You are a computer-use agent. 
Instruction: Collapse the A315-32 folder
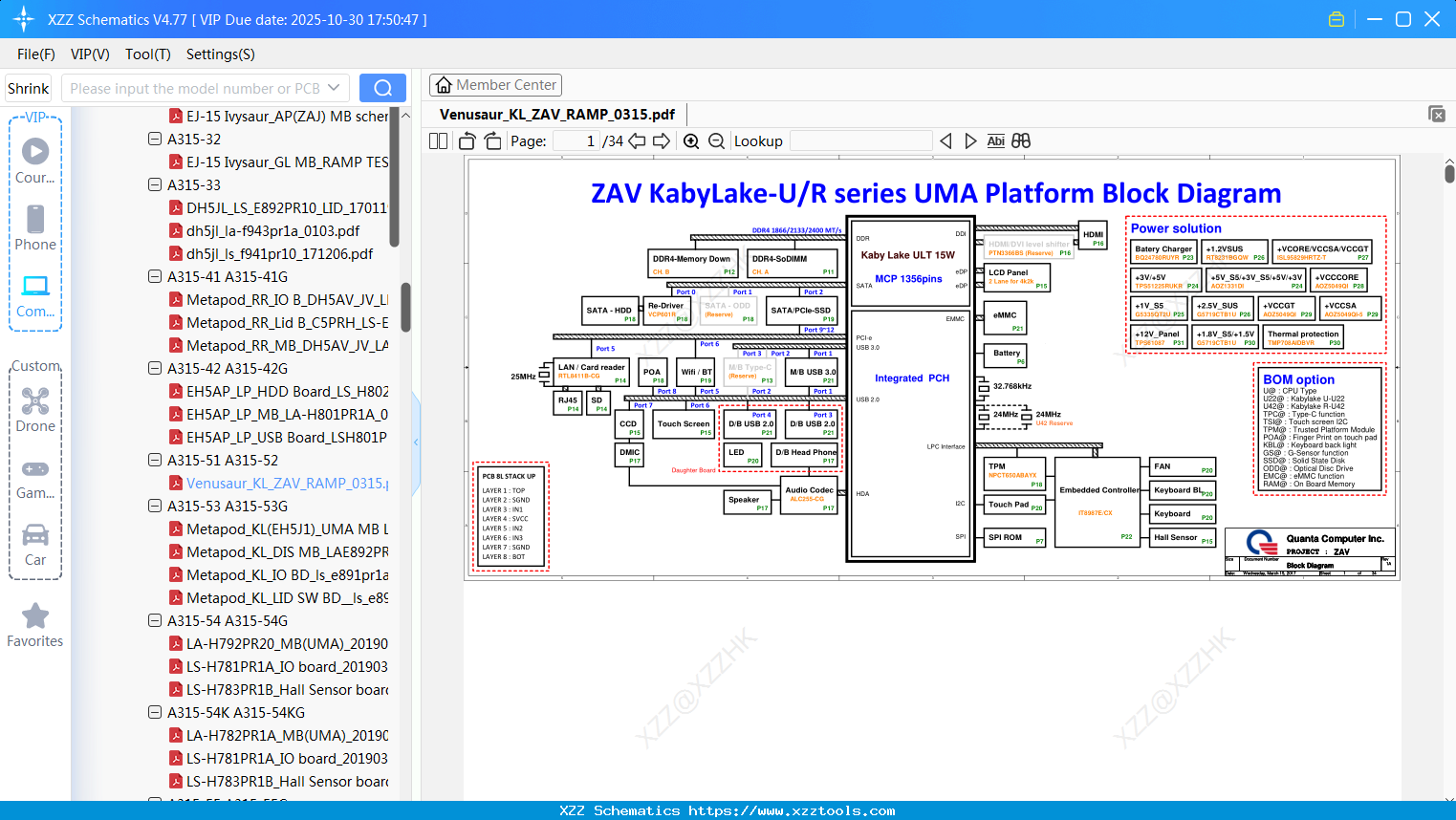coord(155,139)
